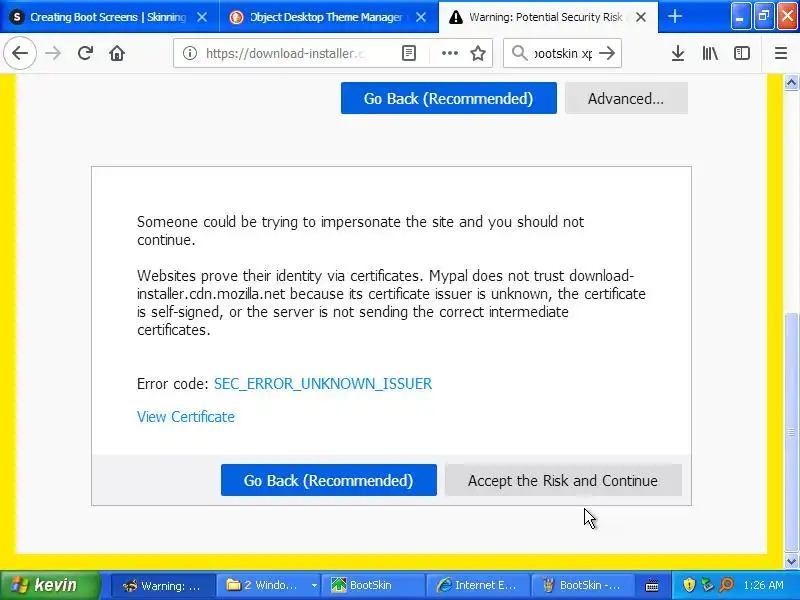
Task: Click the security shield tray icon
Action: pyautogui.click(x=689, y=585)
